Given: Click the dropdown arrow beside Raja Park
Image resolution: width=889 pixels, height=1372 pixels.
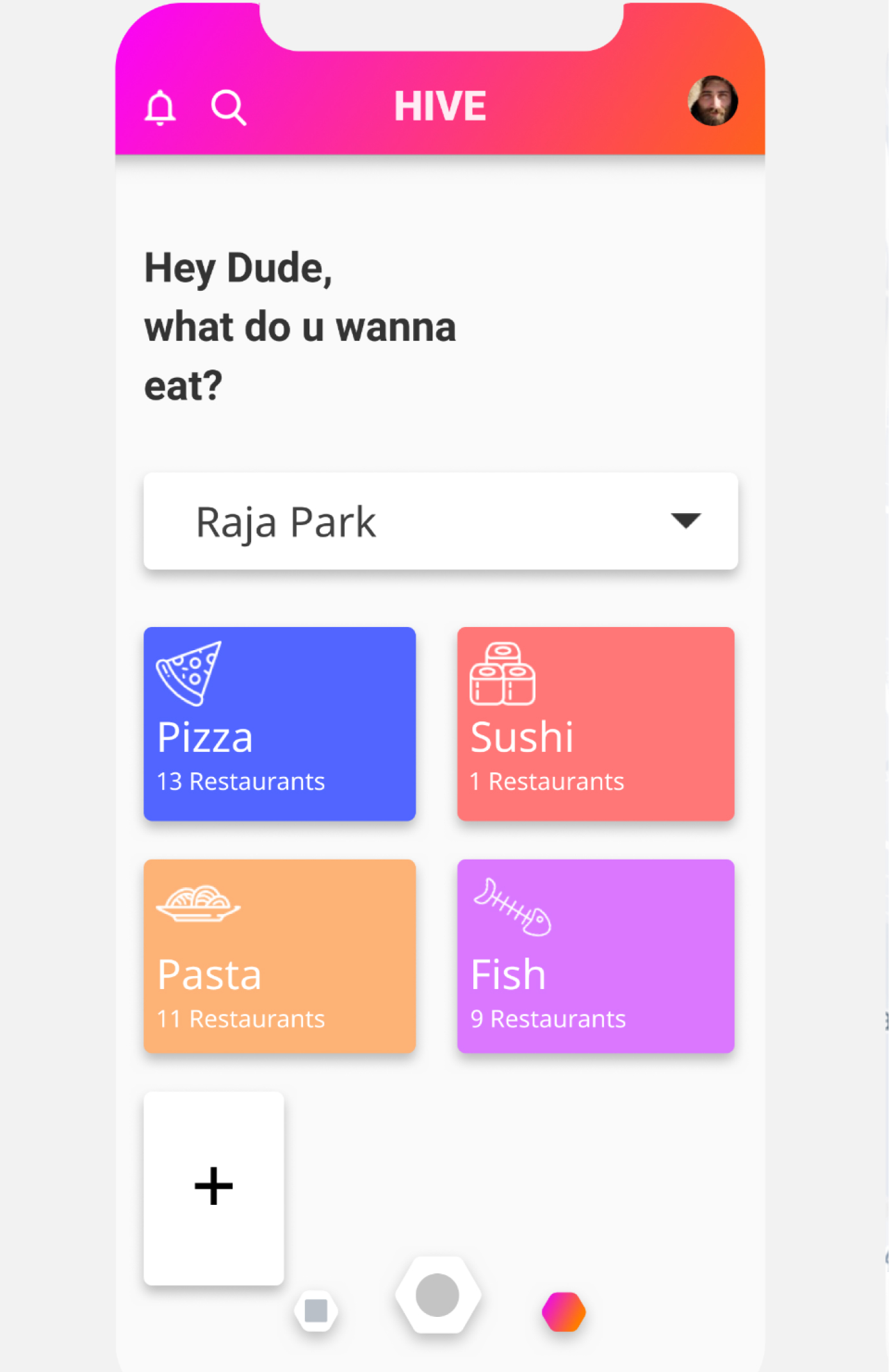Looking at the screenshot, I should click(x=685, y=520).
